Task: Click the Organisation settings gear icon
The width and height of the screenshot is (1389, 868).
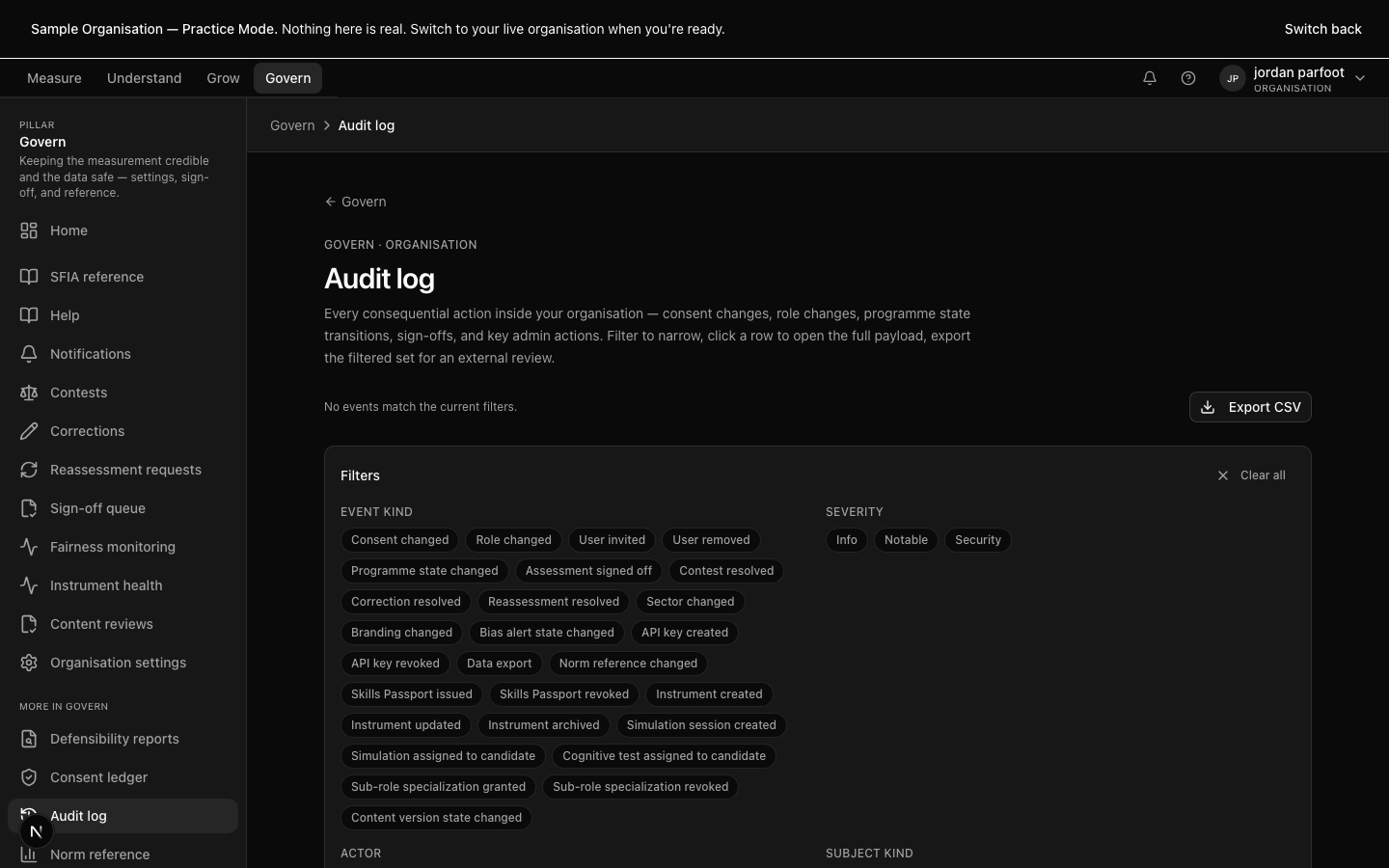Action: (29, 663)
